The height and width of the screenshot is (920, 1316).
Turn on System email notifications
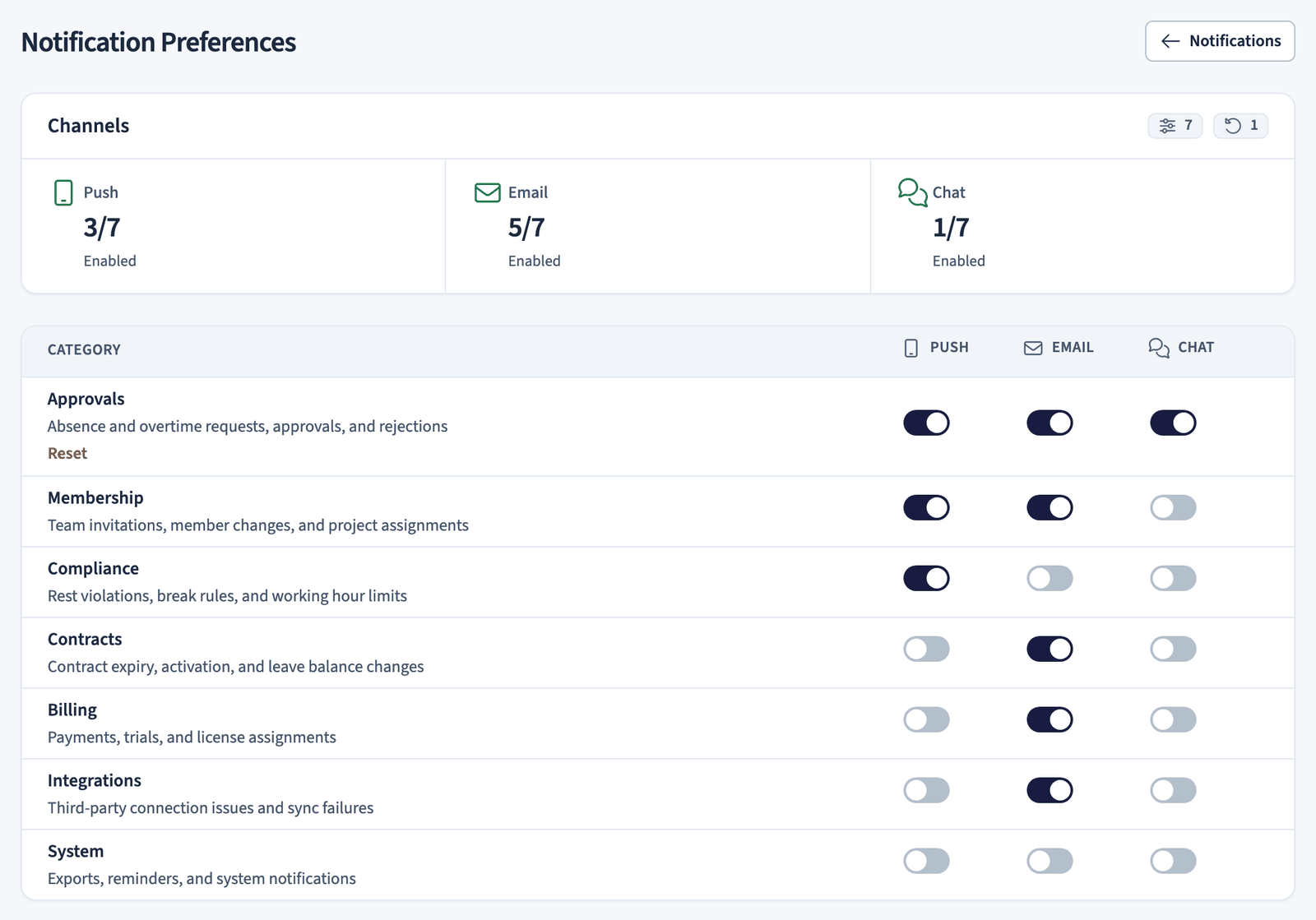pyautogui.click(x=1050, y=861)
